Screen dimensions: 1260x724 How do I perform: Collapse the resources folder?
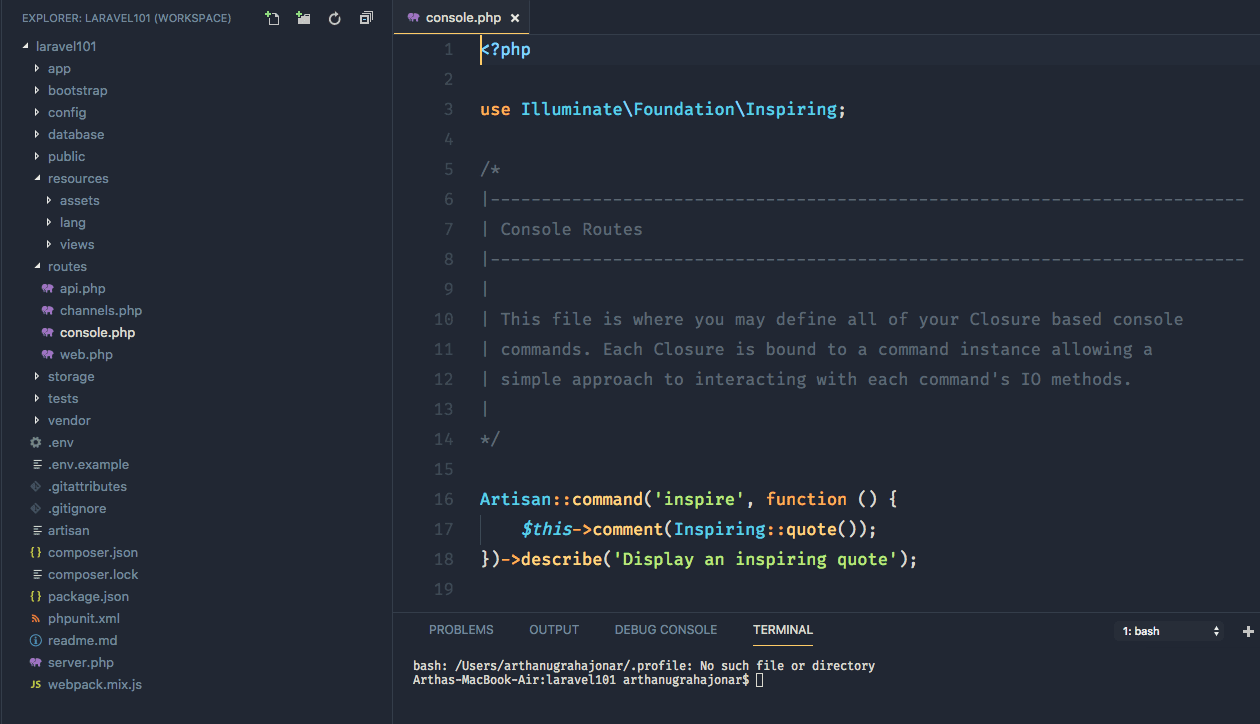(77, 178)
